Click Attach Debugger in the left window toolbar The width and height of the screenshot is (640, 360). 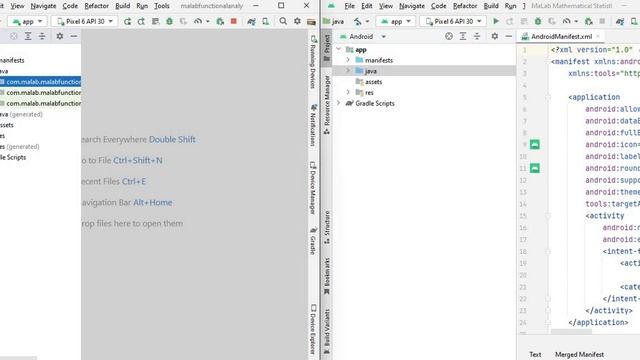coord(220,21)
